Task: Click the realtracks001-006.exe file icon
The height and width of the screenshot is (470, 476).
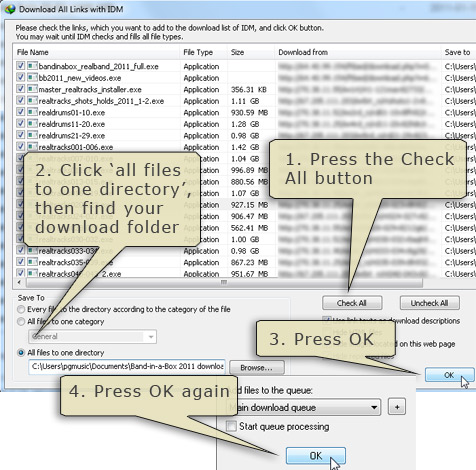Action: click(32, 146)
